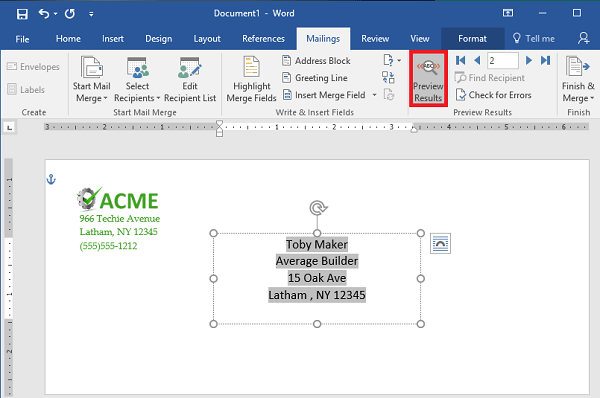Minimize the Word window
The image size is (600, 398).
point(542,13)
